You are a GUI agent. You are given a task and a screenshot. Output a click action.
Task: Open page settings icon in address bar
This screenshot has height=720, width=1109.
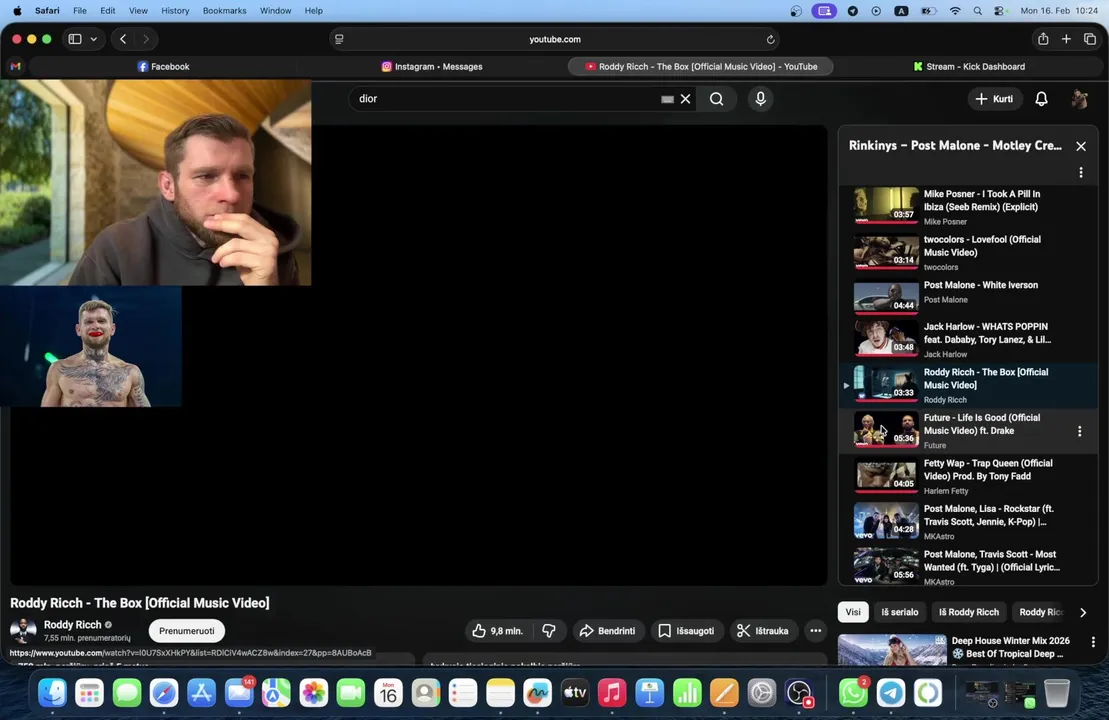tap(339, 40)
